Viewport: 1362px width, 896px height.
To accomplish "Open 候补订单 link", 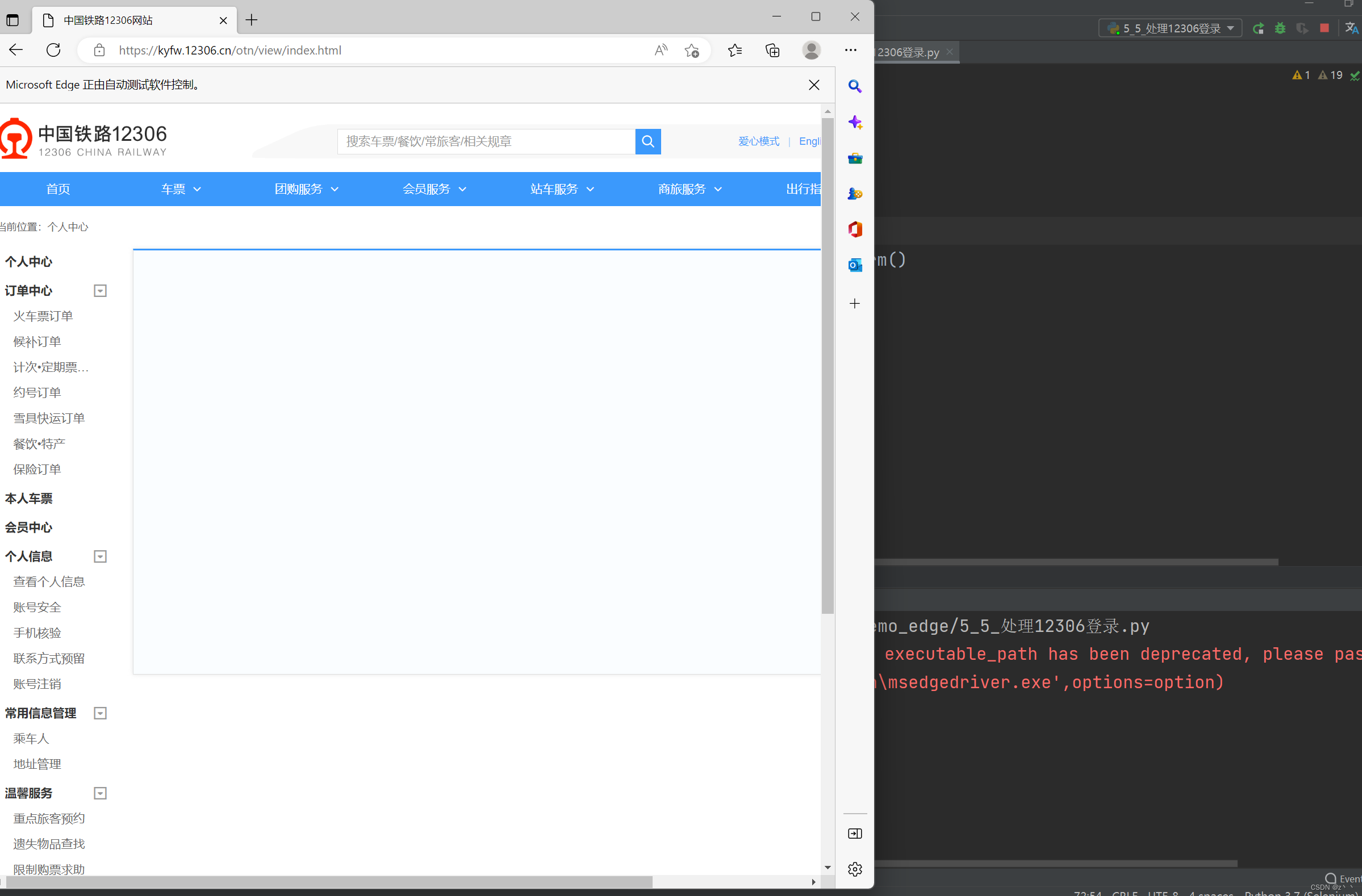I will (x=37, y=342).
